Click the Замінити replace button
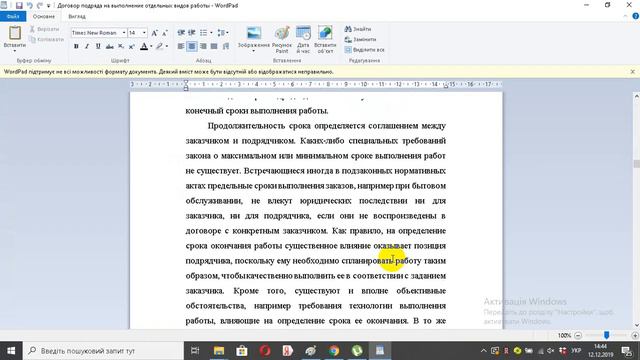This screenshot has width=640, height=360. pyautogui.click(x=360, y=39)
